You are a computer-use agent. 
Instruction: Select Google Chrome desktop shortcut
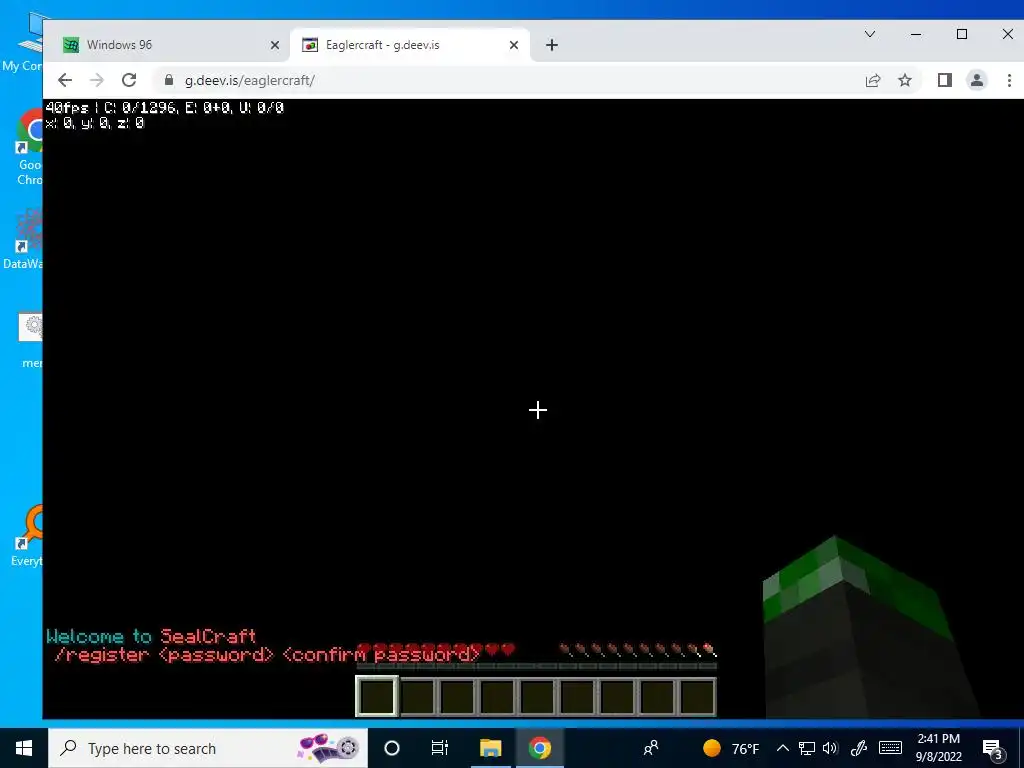coord(29,148)
